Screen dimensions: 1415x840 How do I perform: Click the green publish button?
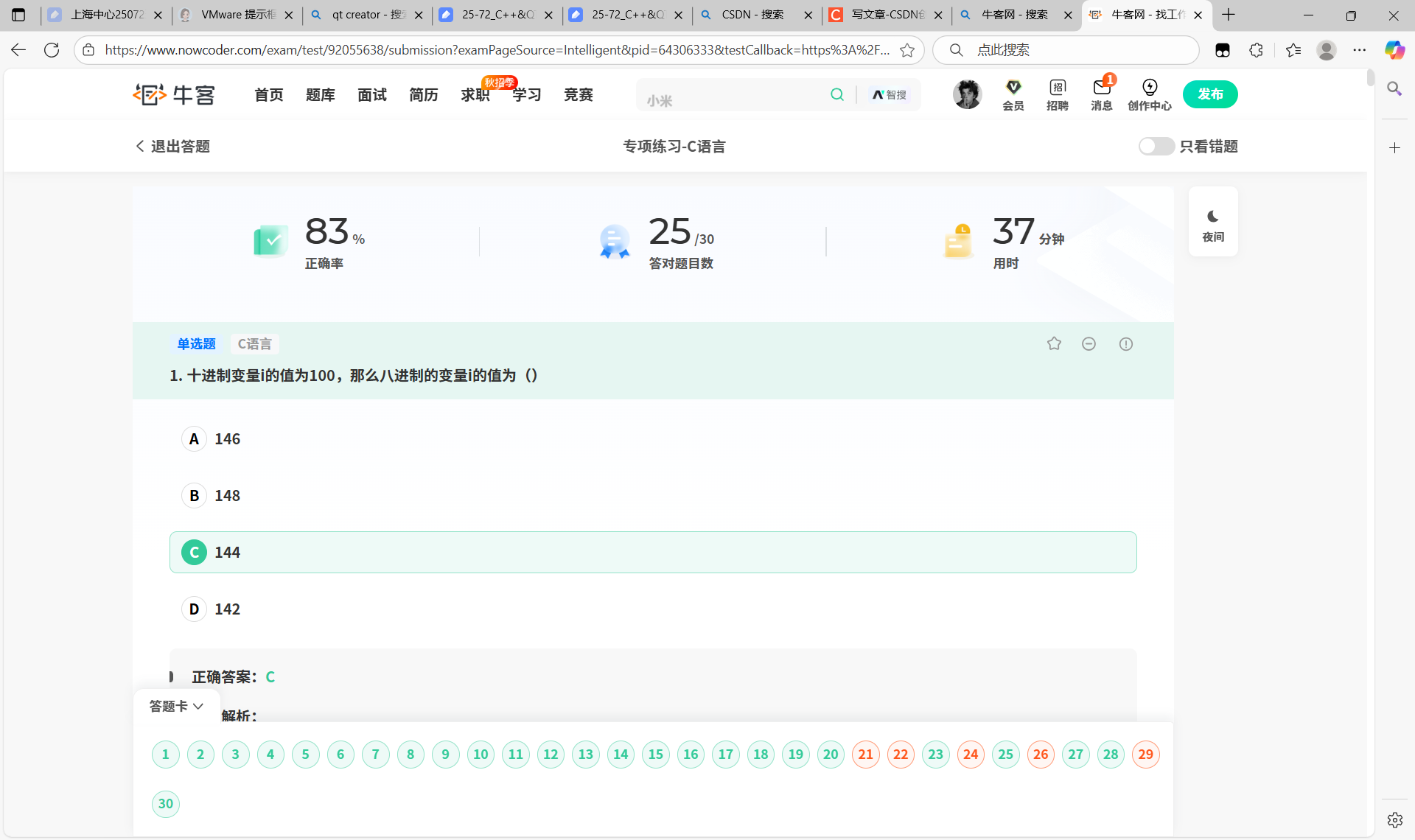click(x=1209, y=94)
